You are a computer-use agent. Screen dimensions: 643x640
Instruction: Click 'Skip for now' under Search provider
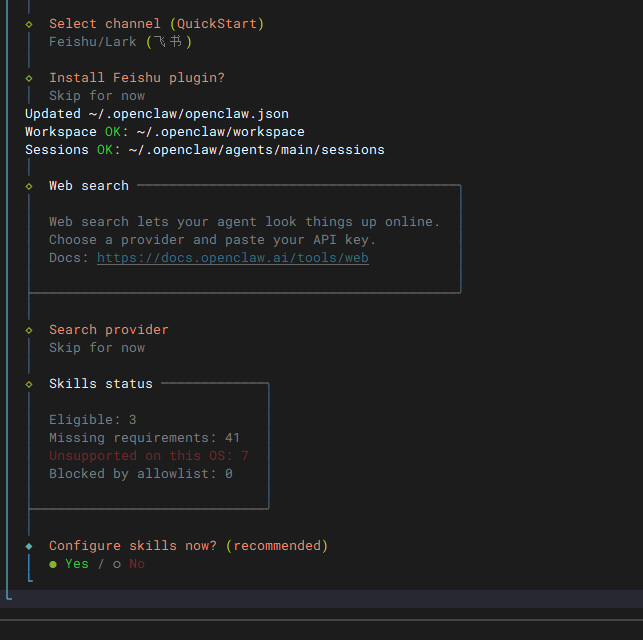point(97,348)
